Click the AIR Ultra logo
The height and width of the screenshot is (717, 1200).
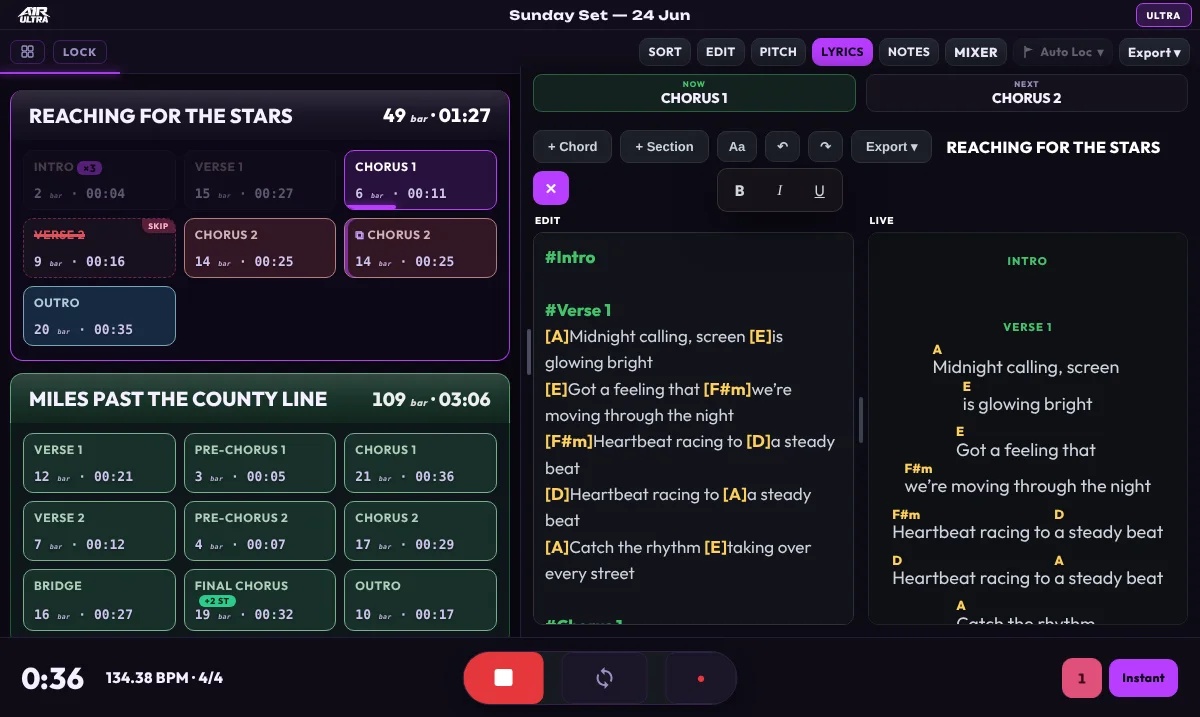click(x=34, y=15)
